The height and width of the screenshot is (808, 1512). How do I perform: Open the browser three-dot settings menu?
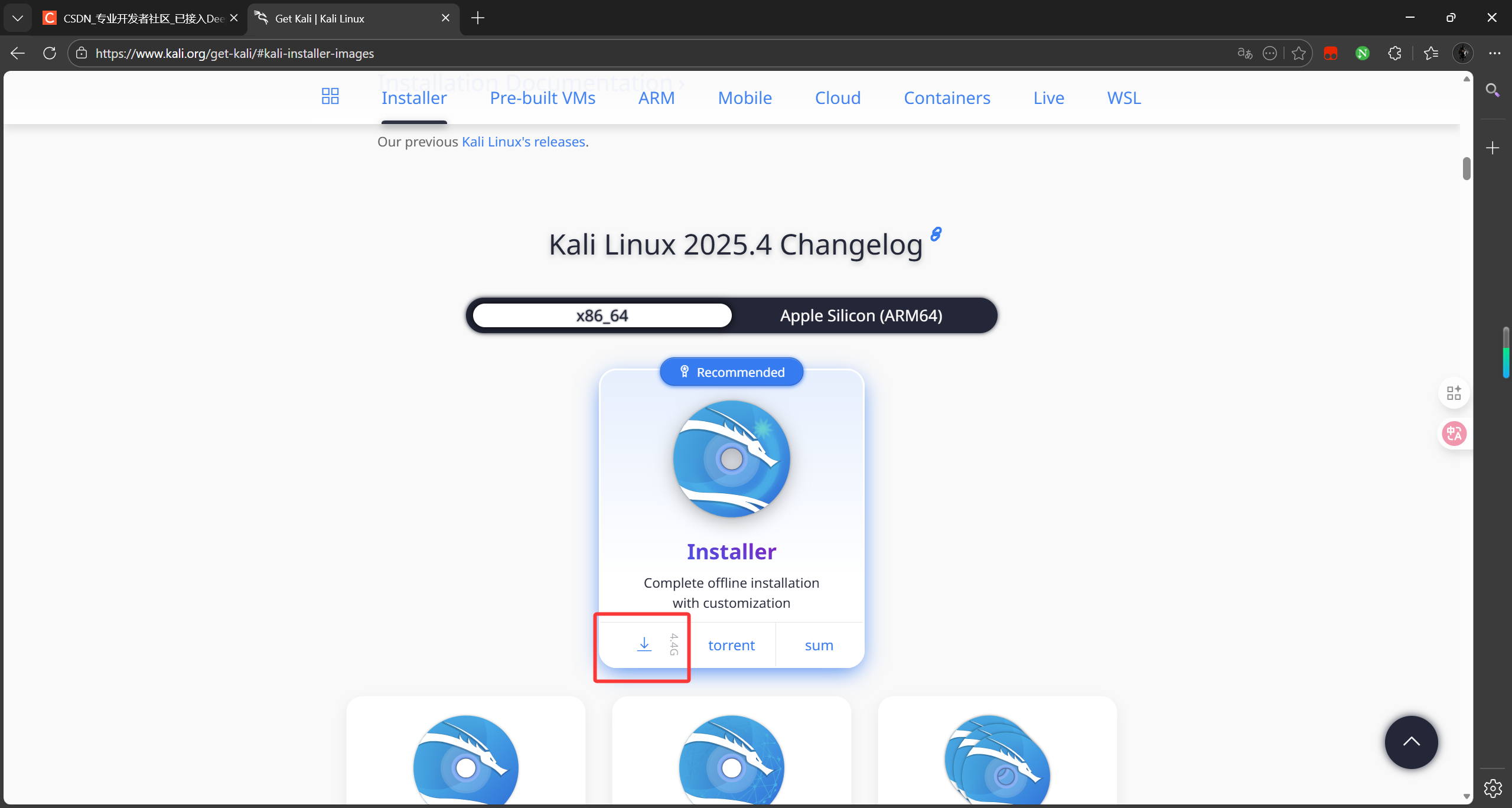1494,53
